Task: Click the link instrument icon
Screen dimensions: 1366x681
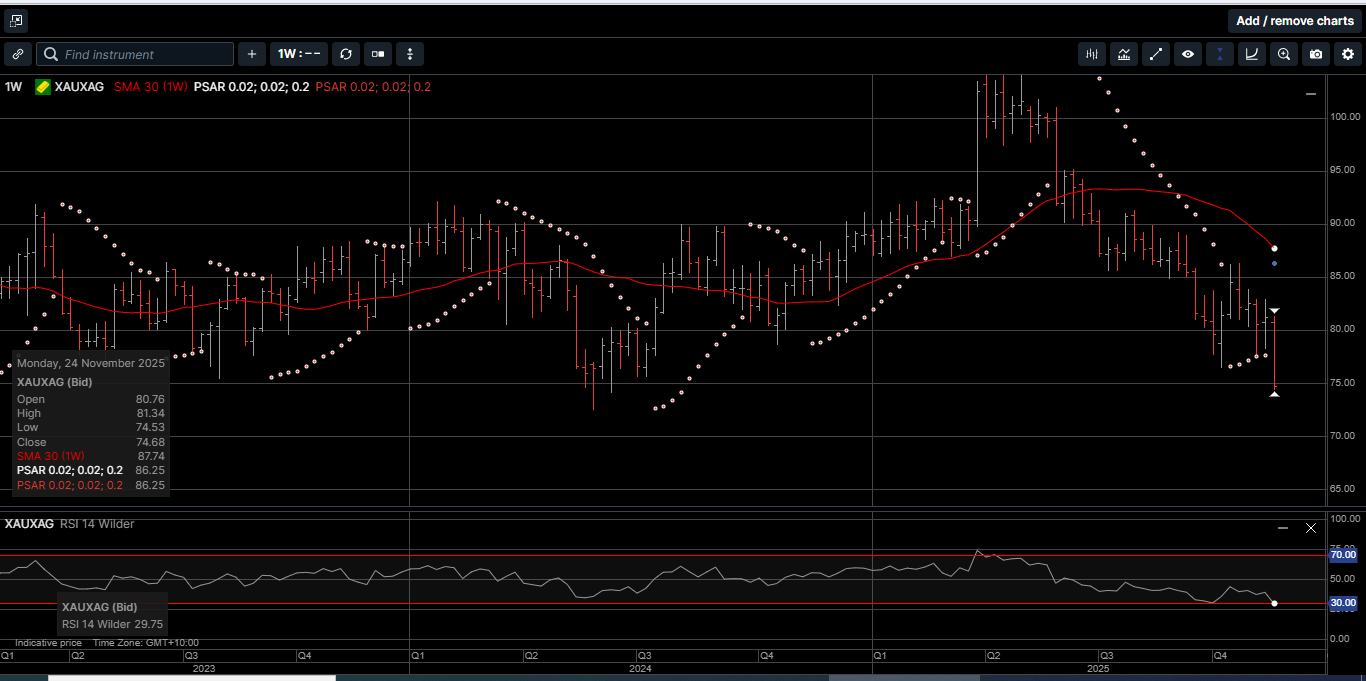Action: [x=18, y=54]
